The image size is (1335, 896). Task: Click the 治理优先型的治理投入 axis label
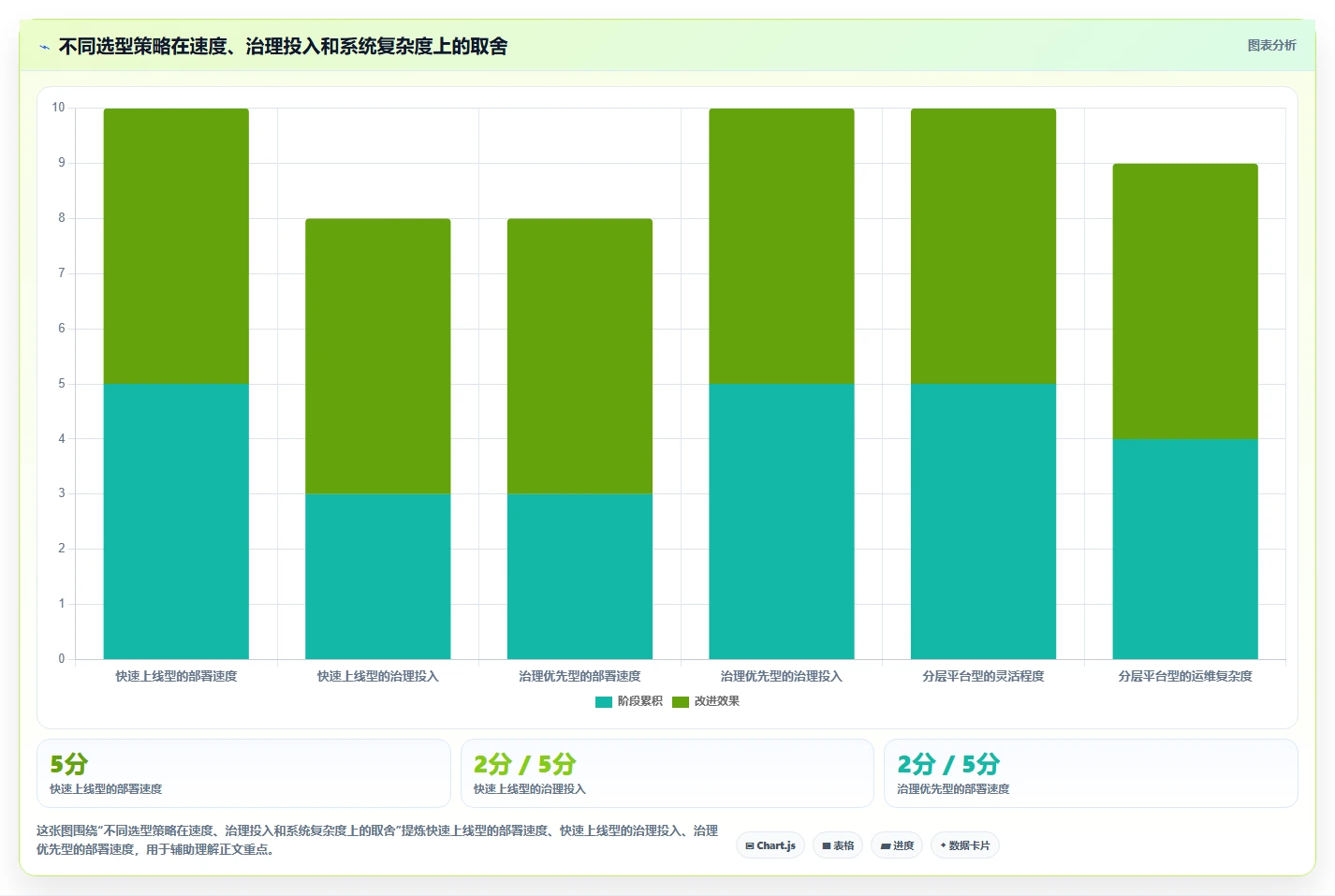782,676
